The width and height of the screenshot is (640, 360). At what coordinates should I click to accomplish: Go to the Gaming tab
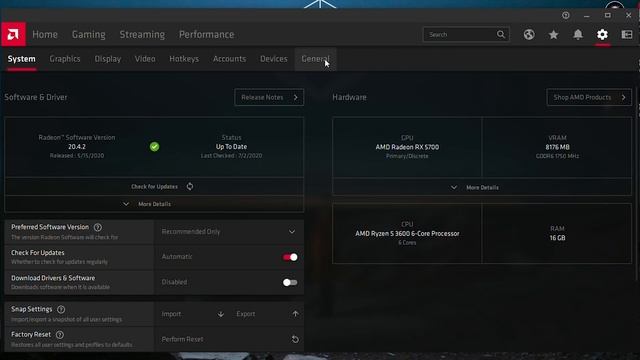[x=89, y=35]
